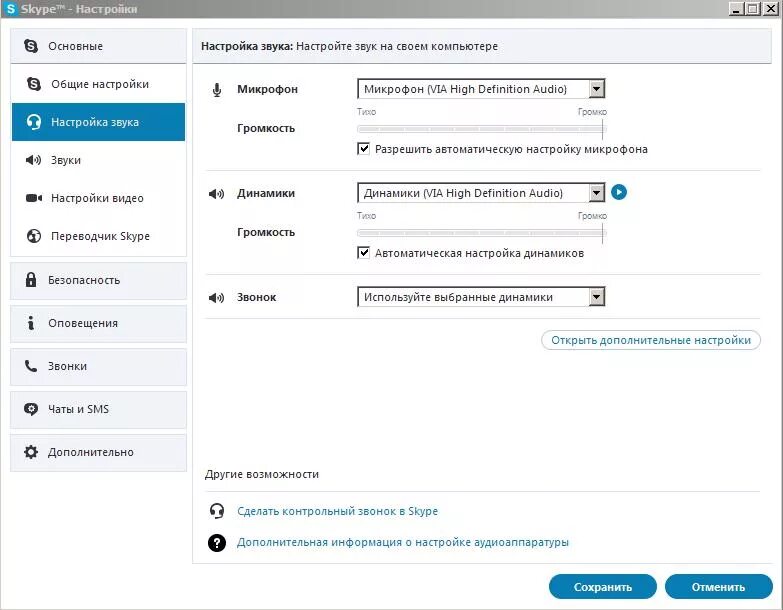
Task: Open the Звуки settings page
Action: (98, 160)
